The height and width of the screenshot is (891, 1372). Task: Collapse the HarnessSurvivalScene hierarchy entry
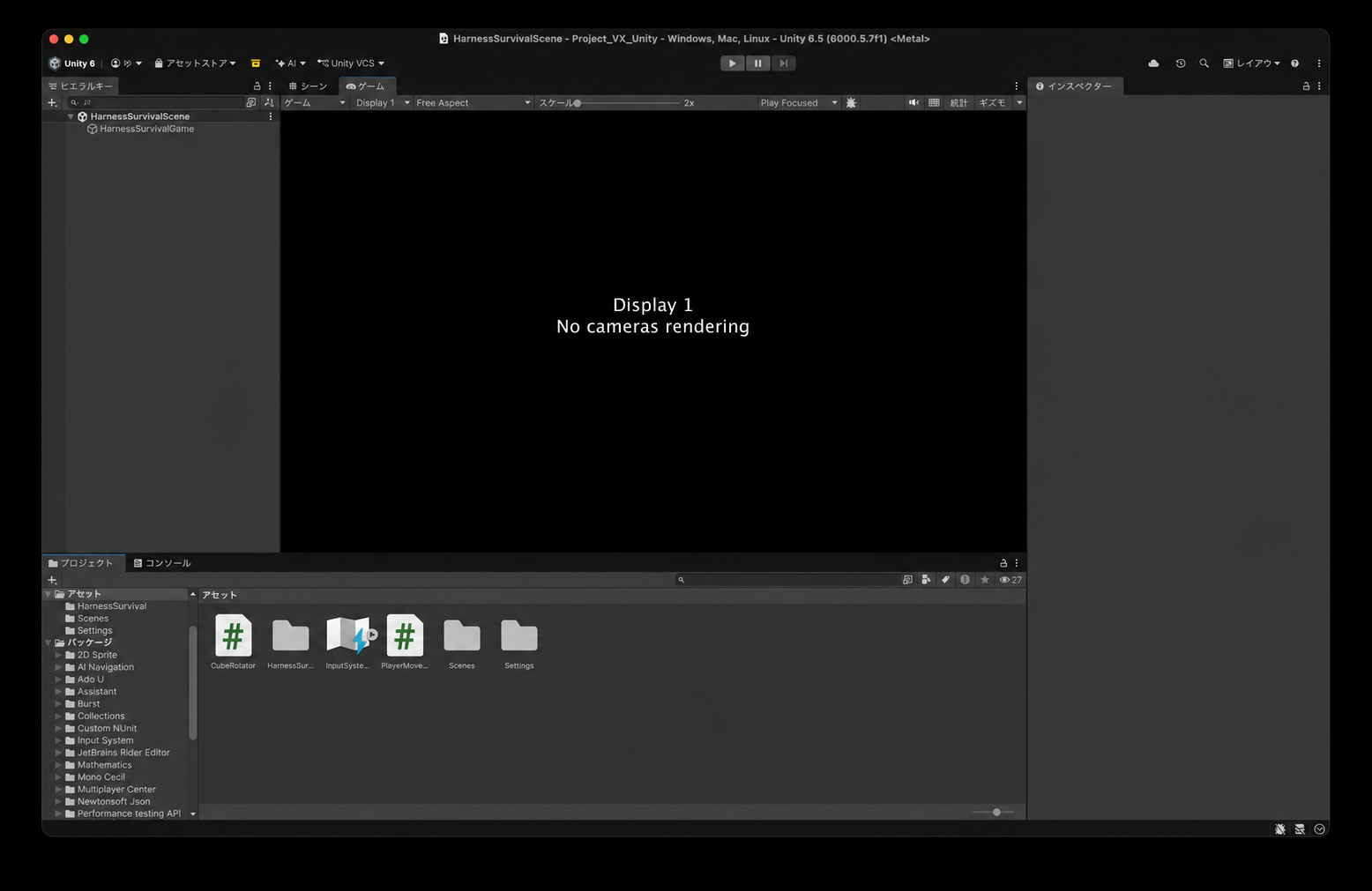click(x=71, y=116)
